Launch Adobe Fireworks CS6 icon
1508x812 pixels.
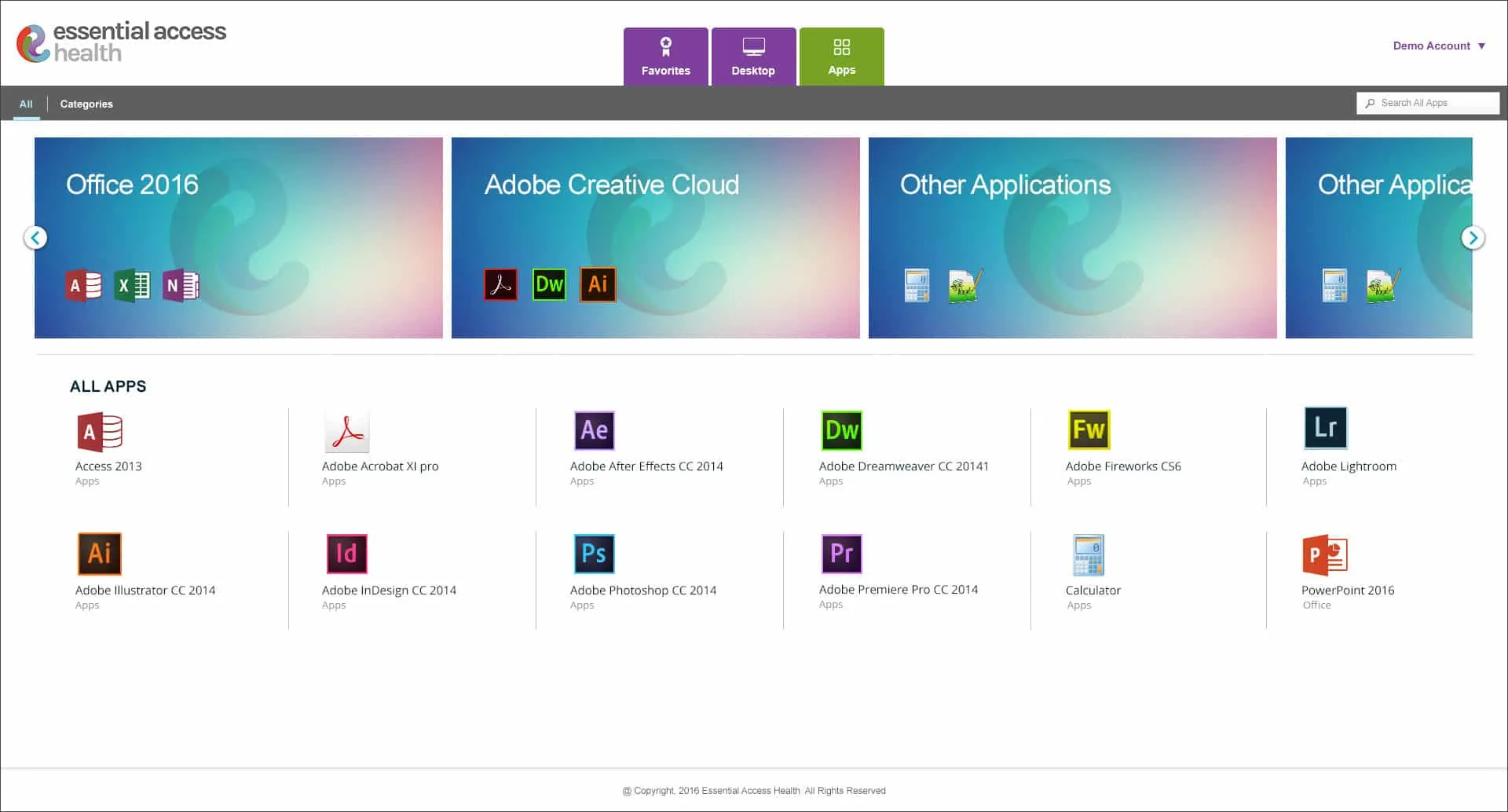[x=1089, y=430]
